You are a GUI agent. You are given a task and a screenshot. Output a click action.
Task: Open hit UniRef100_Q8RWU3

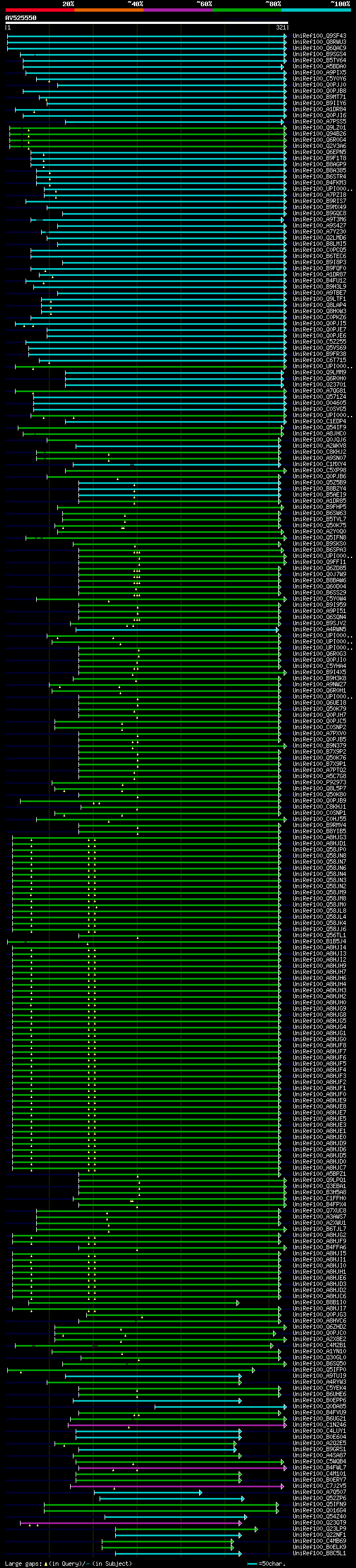(319, 42)
